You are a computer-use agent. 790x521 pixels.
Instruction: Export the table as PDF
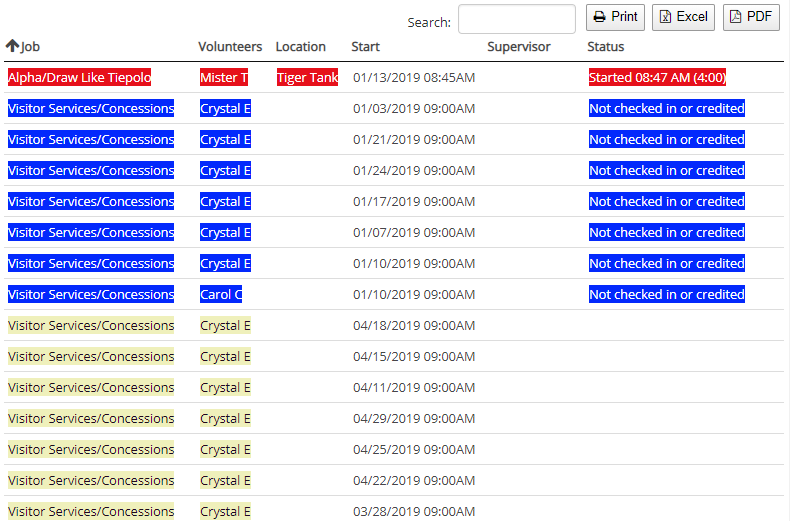(x=751, y=17)
